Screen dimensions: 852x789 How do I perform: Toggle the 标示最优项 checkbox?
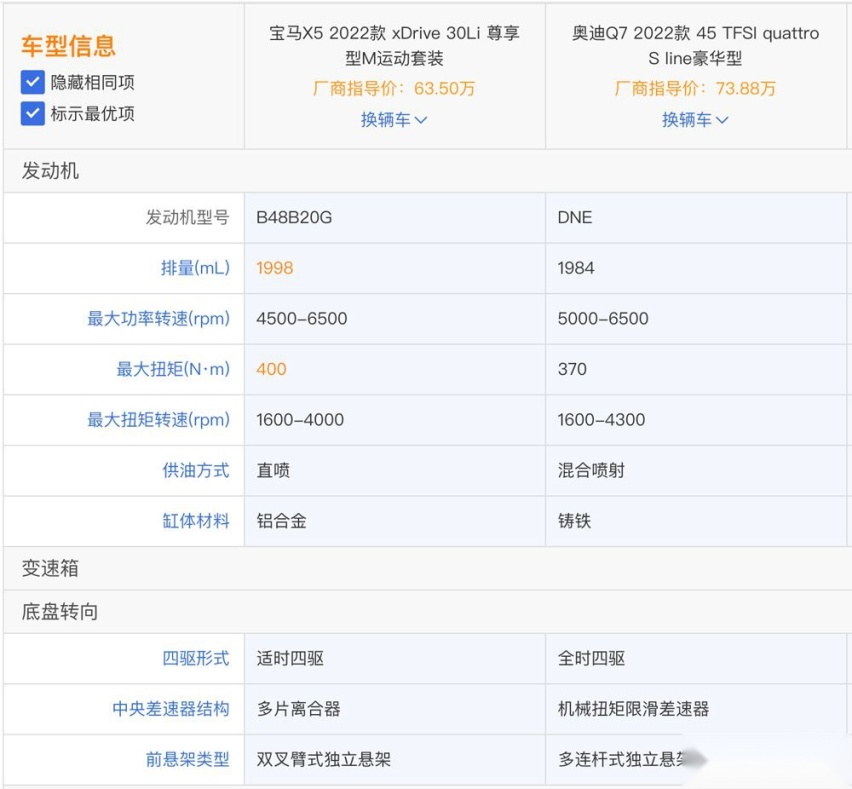pyautogui.click(x=33, y=114)
